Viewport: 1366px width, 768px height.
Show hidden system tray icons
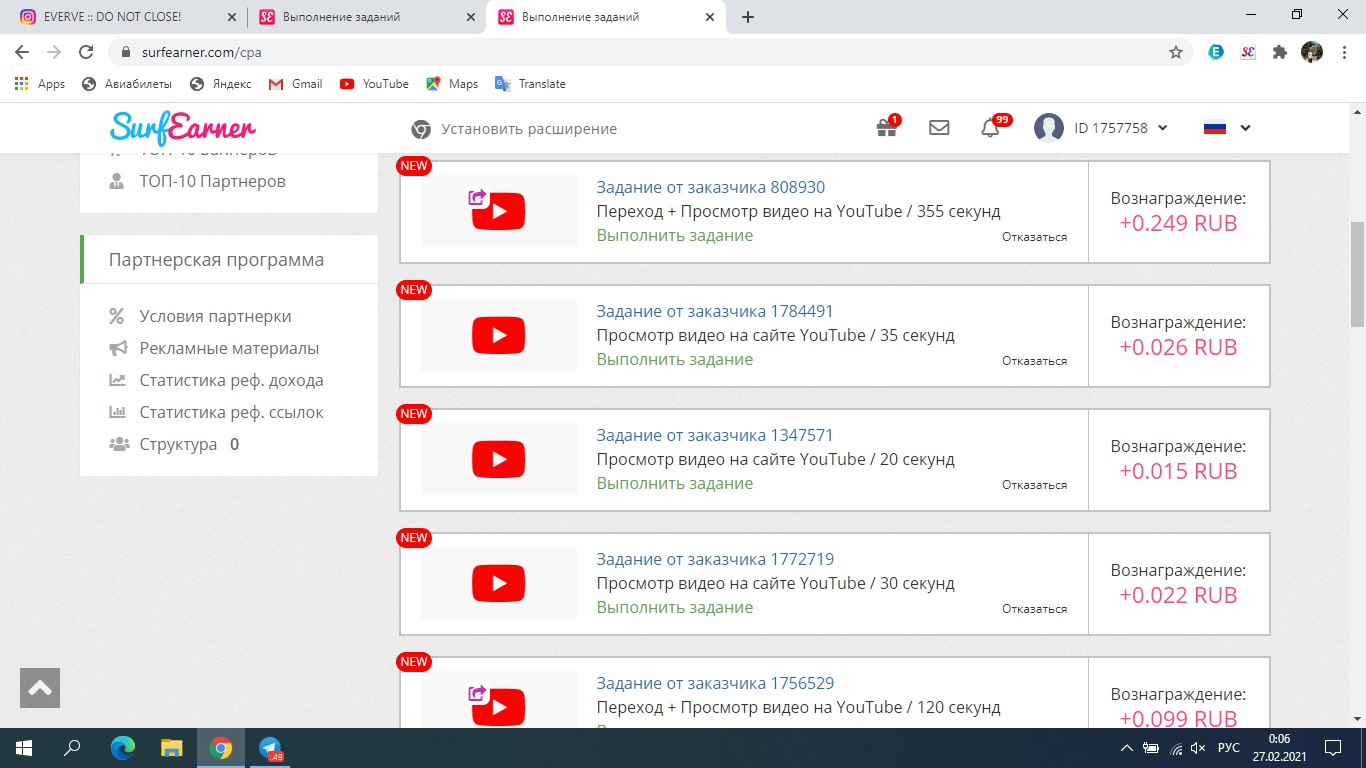point(1127,748)
